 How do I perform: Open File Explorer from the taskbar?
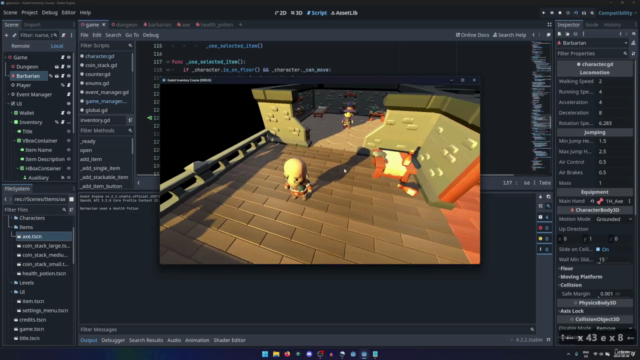[x=276, y=354]
